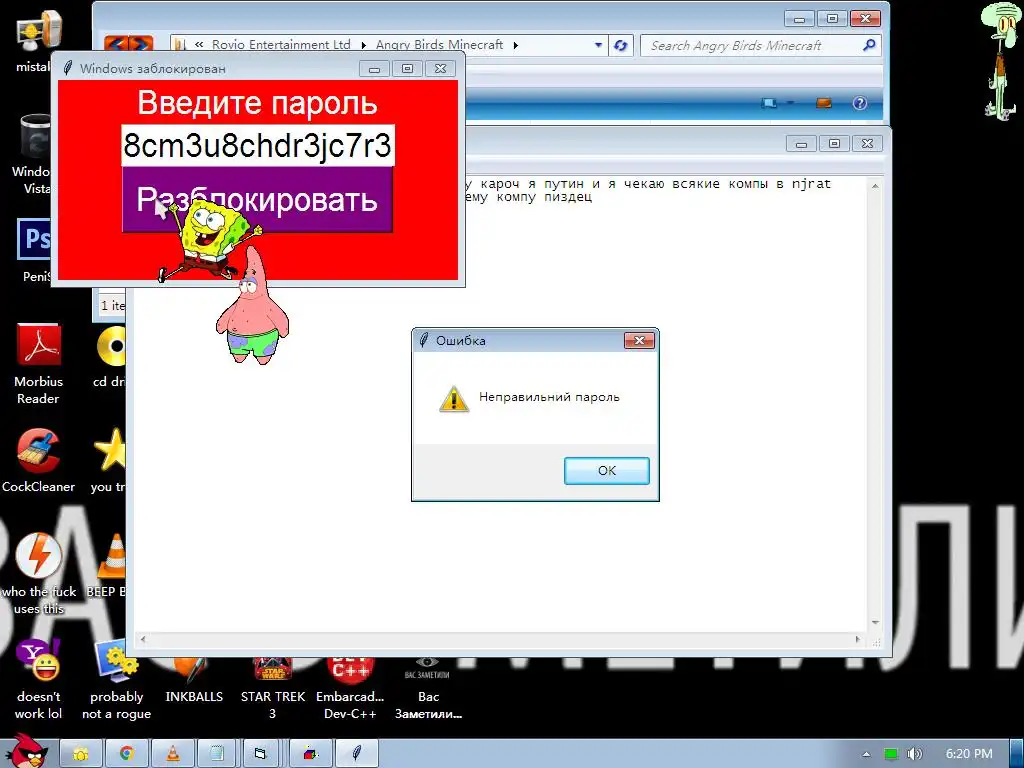The image size is (1024, 768).
Task: Click the text window's vertical scrollbar up arrow
Action: click(x=875, y=186)
